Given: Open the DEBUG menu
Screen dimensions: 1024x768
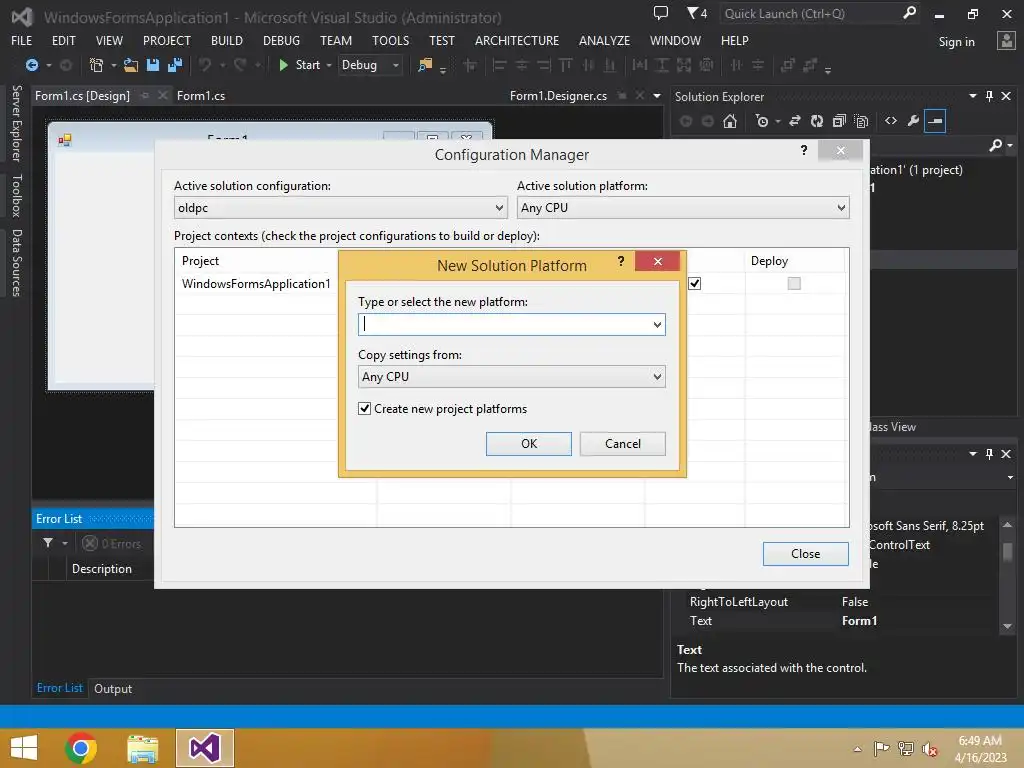Looking at the screenshot, I should point(281,40).
